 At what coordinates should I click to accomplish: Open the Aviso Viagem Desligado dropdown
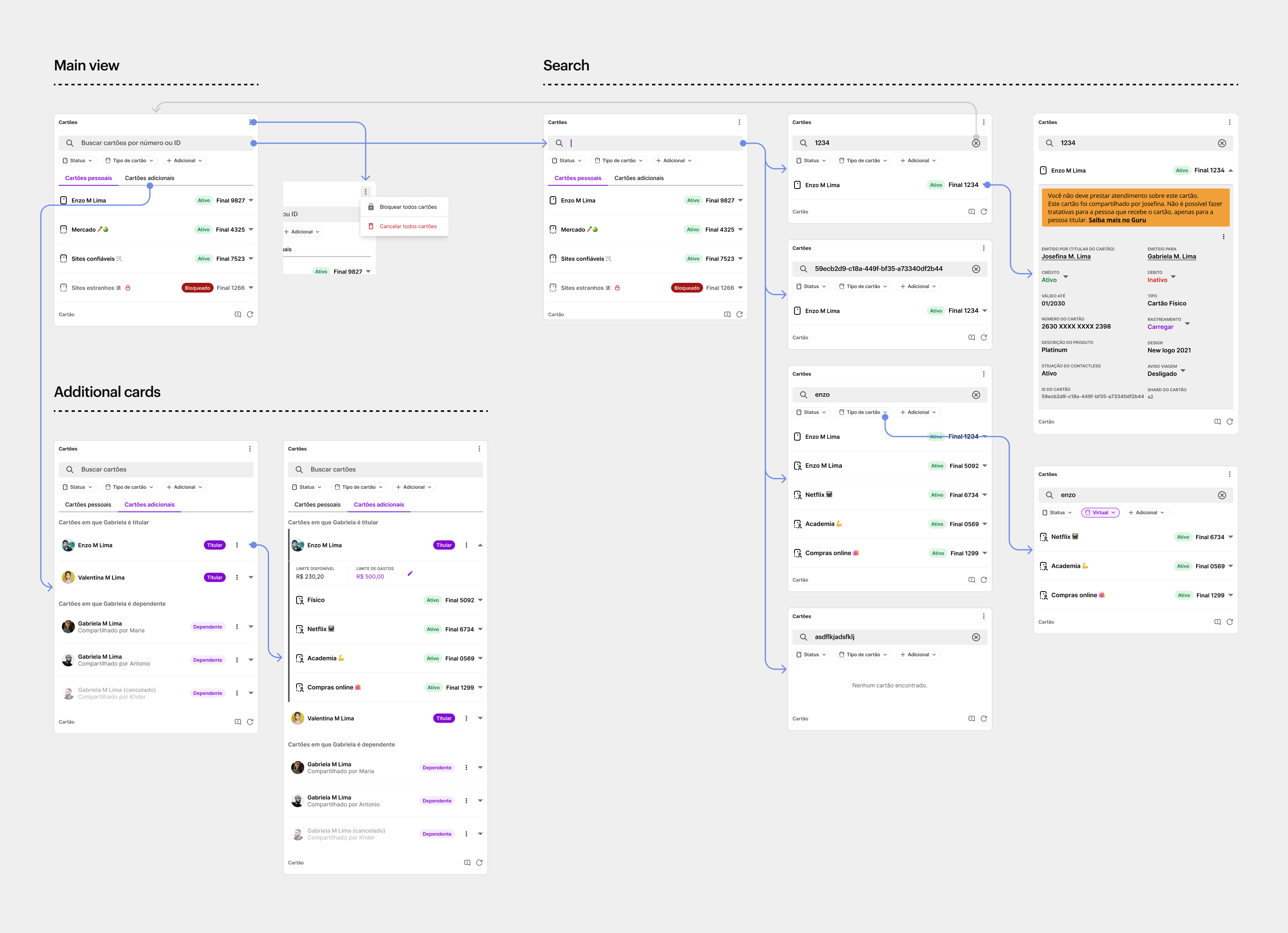click(x=1183, y=371)
